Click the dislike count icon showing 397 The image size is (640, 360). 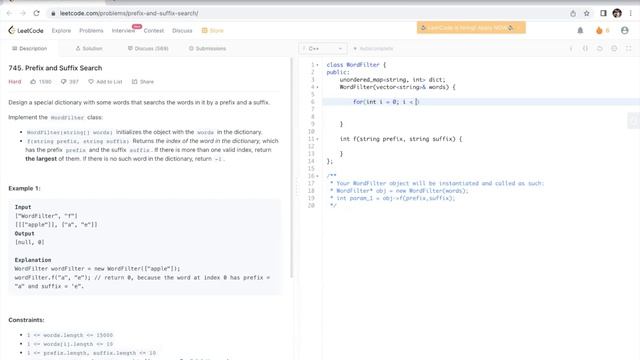[64, 82]
